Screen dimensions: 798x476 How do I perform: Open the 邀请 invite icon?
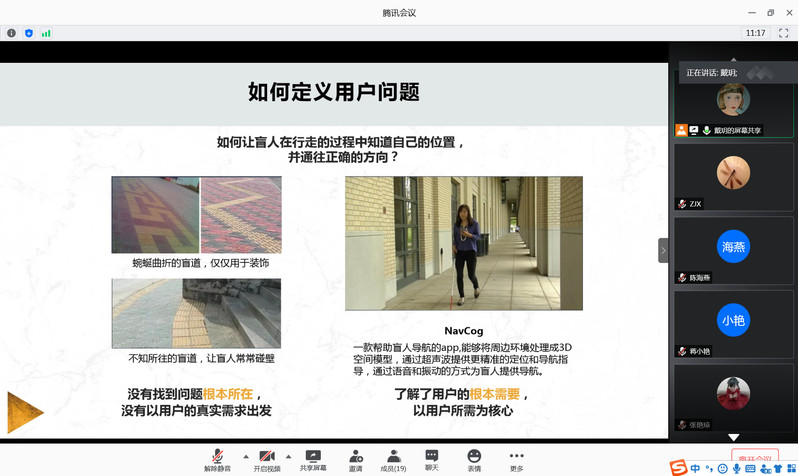[x=356, y=459]
